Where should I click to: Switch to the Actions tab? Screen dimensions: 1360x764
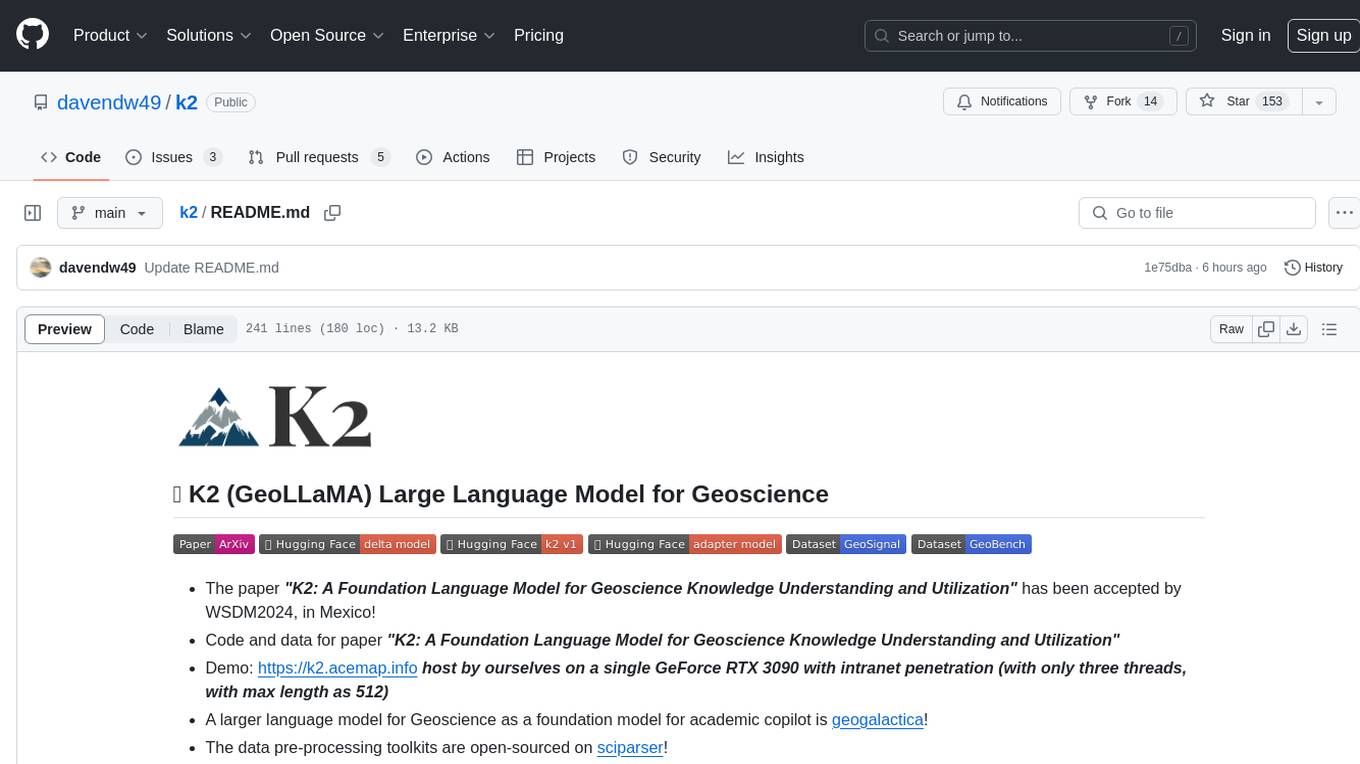click(x=452, y=157)
